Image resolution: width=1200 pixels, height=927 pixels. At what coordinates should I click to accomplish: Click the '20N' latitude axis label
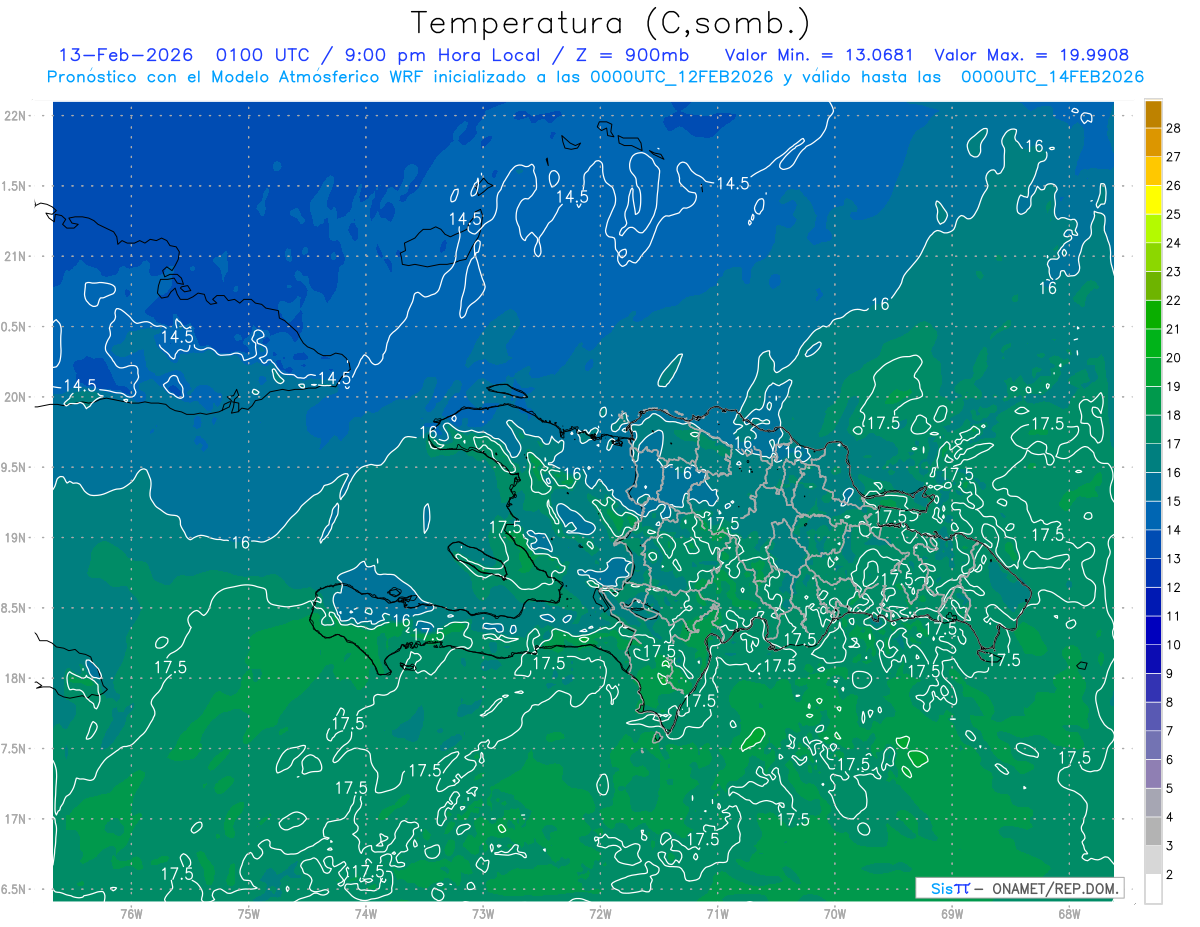pyautogui.click(x=15, y=397)
